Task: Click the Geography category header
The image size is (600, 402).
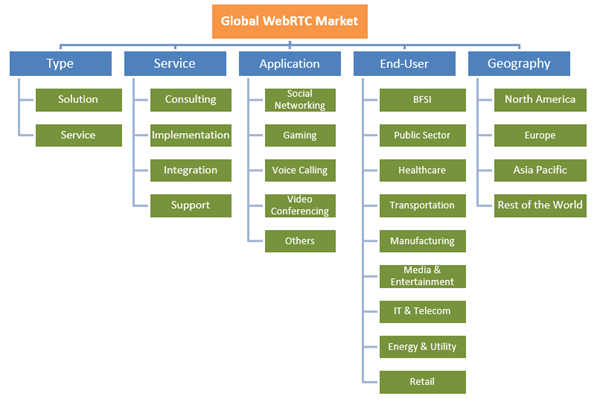Action: [x=519, y=64]
